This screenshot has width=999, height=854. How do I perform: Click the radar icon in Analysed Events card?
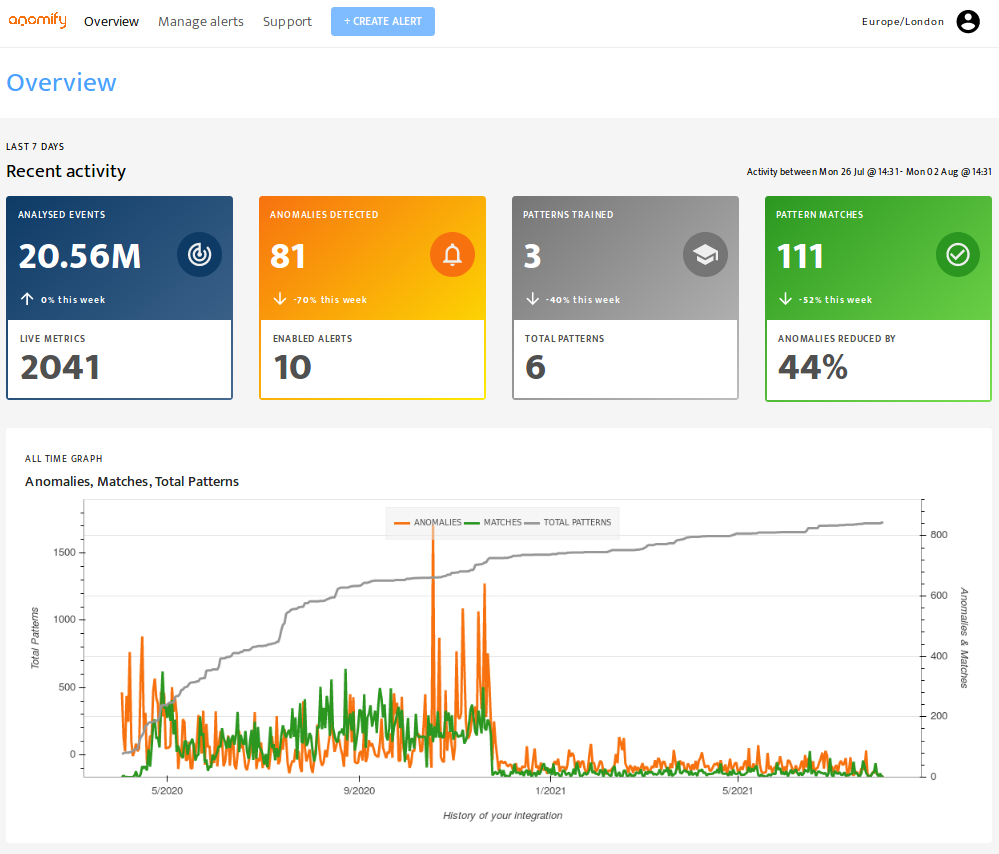[x=199, y=254]
